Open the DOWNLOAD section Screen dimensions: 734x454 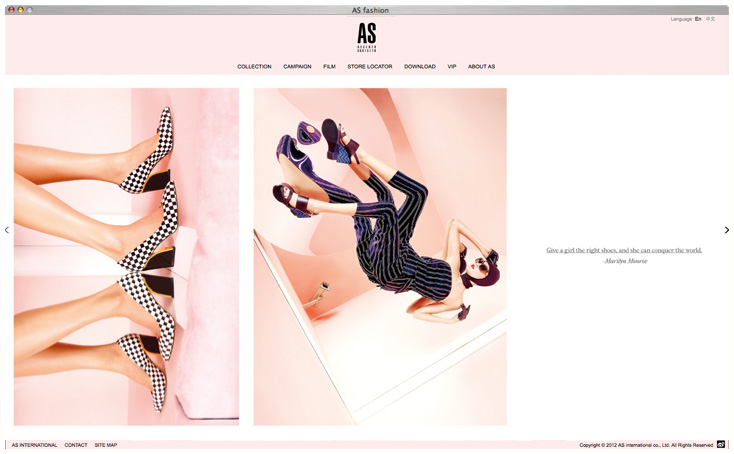point(420,66)
